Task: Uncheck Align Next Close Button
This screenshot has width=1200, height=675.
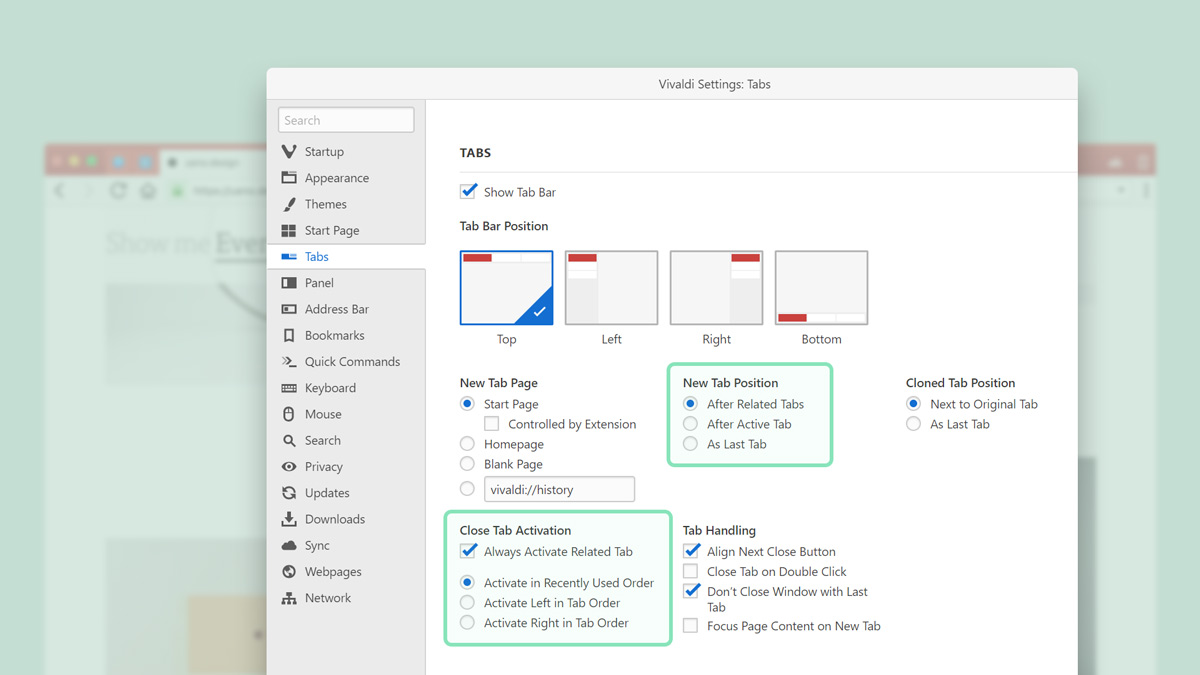Action: pos(691,551)
